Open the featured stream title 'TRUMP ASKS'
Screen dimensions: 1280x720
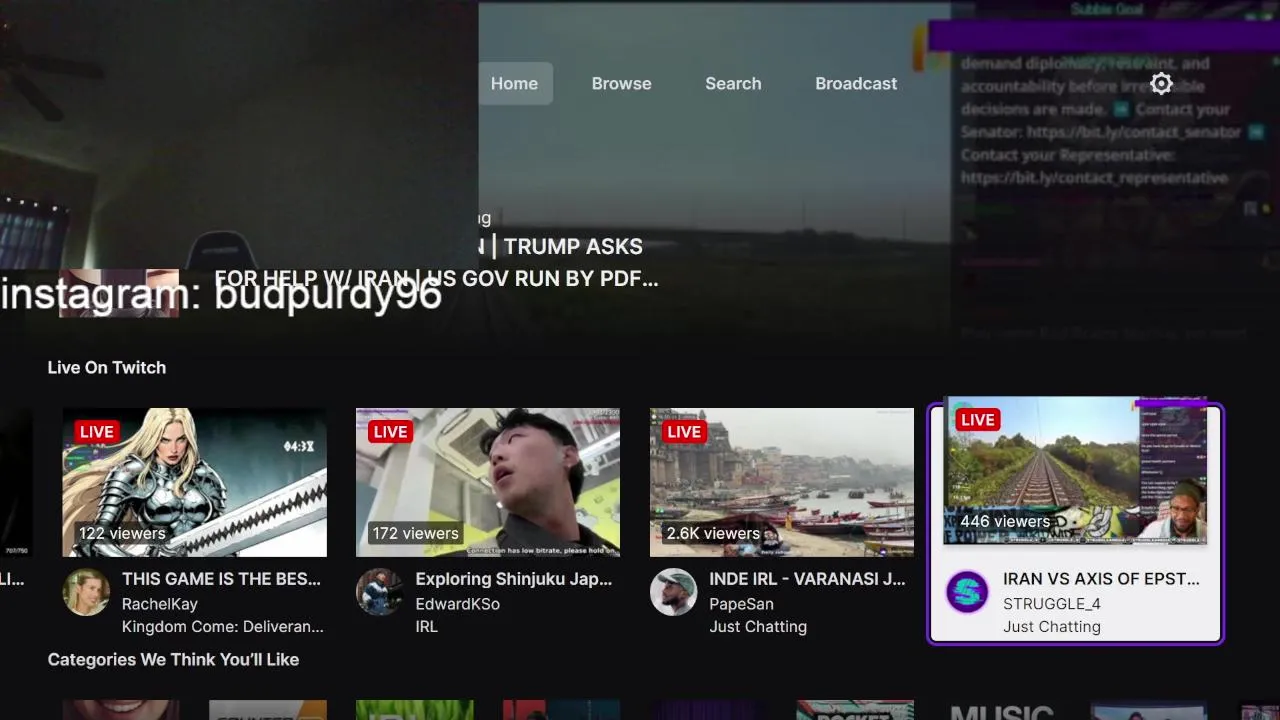click(573, 246)
